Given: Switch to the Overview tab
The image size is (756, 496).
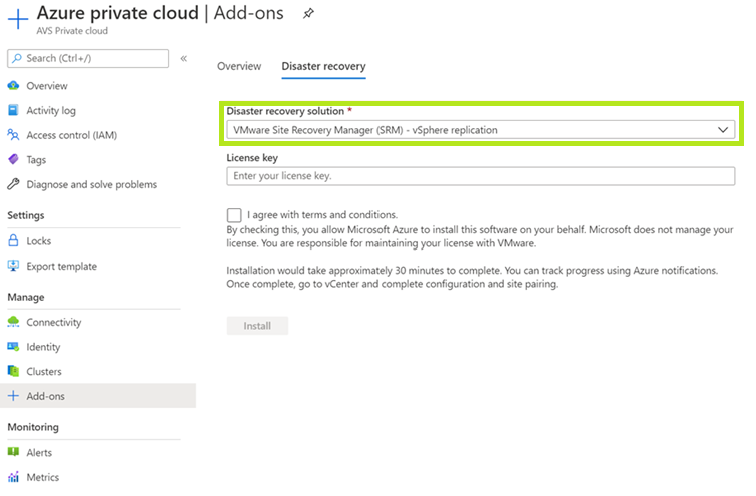Looking at the screenshot, I should point(239,66).
